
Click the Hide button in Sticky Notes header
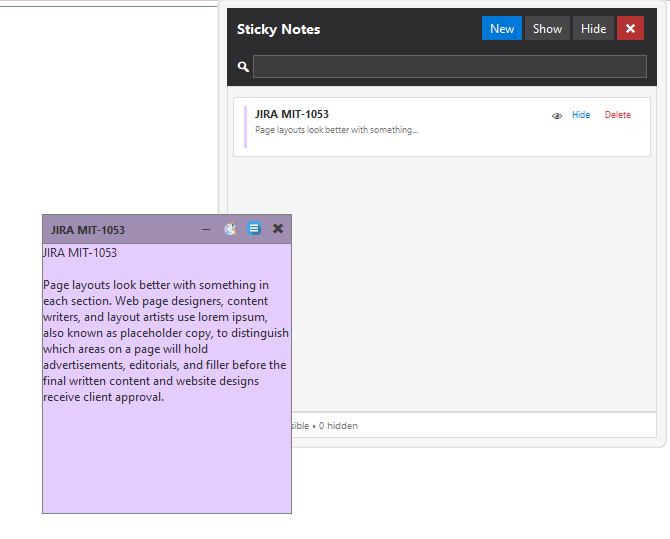(x=593, y=28)
